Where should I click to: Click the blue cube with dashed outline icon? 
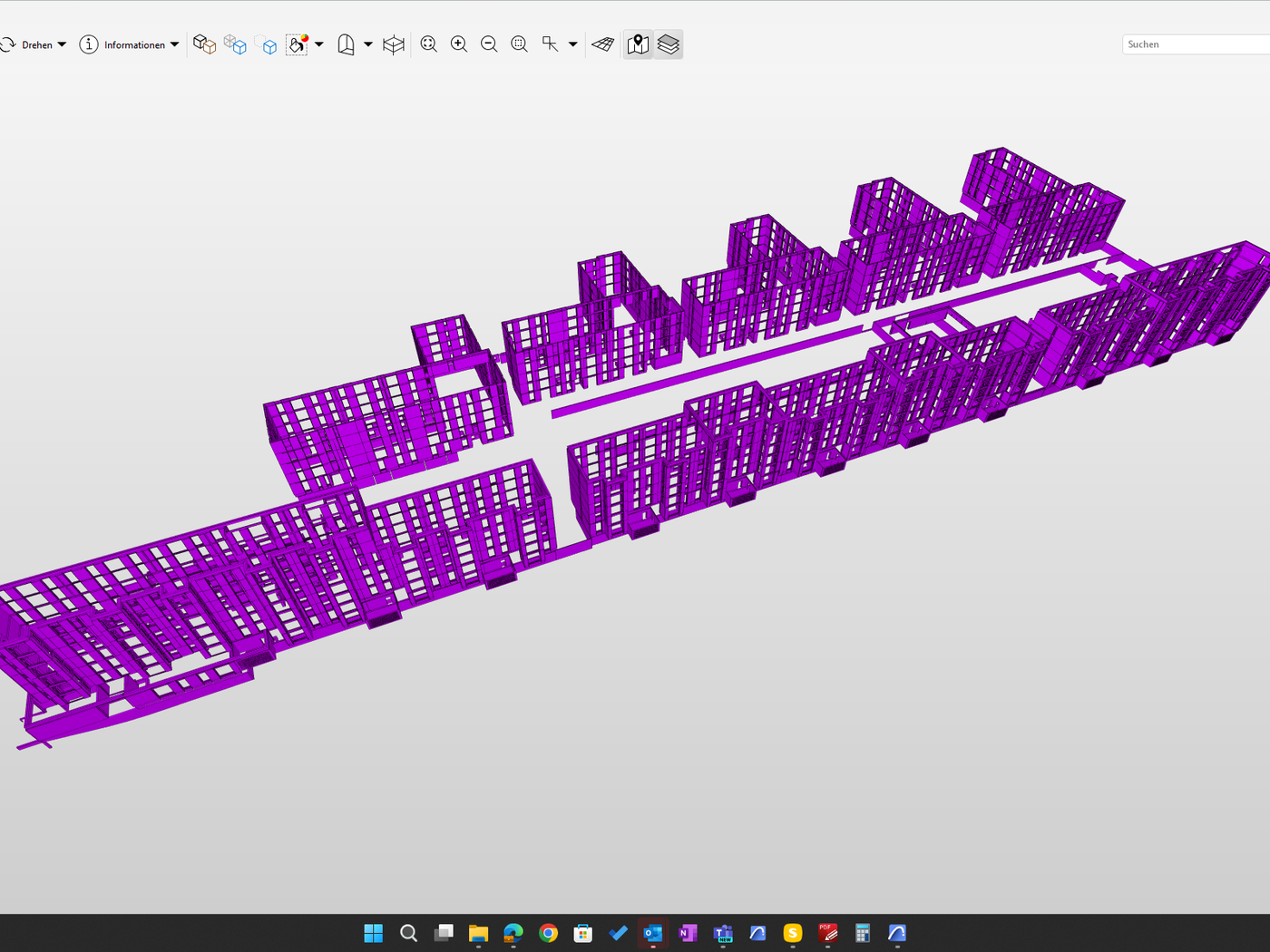[x=266, y=44]
